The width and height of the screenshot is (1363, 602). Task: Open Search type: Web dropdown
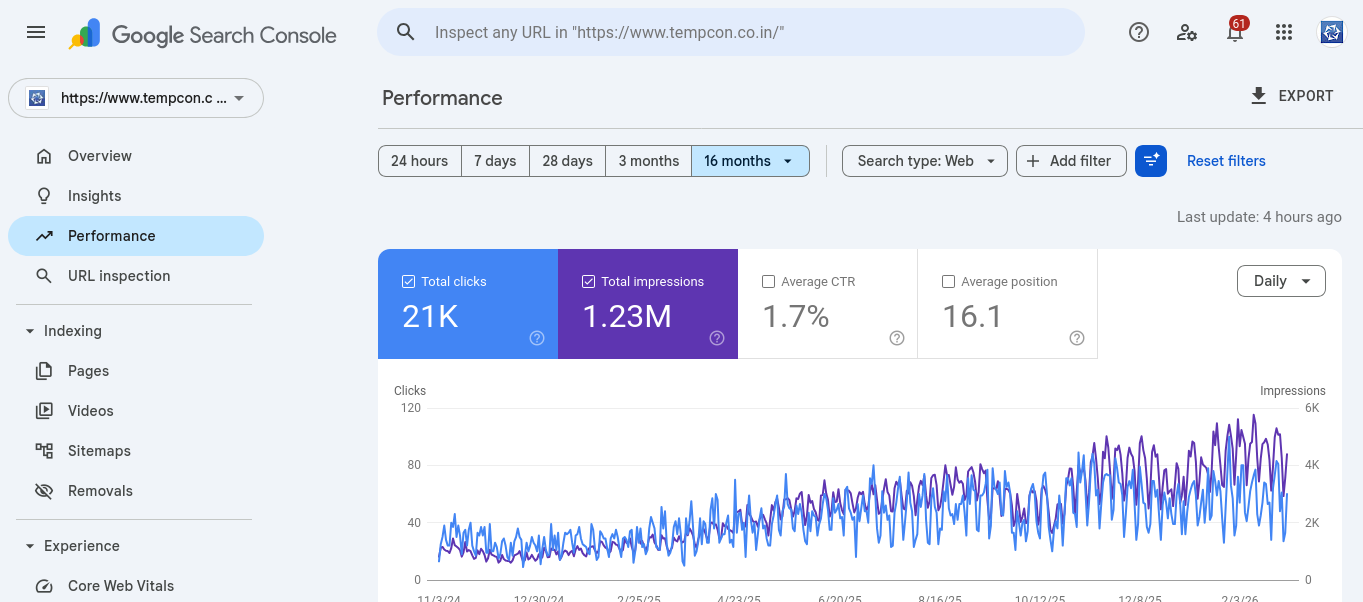point(925,161)
